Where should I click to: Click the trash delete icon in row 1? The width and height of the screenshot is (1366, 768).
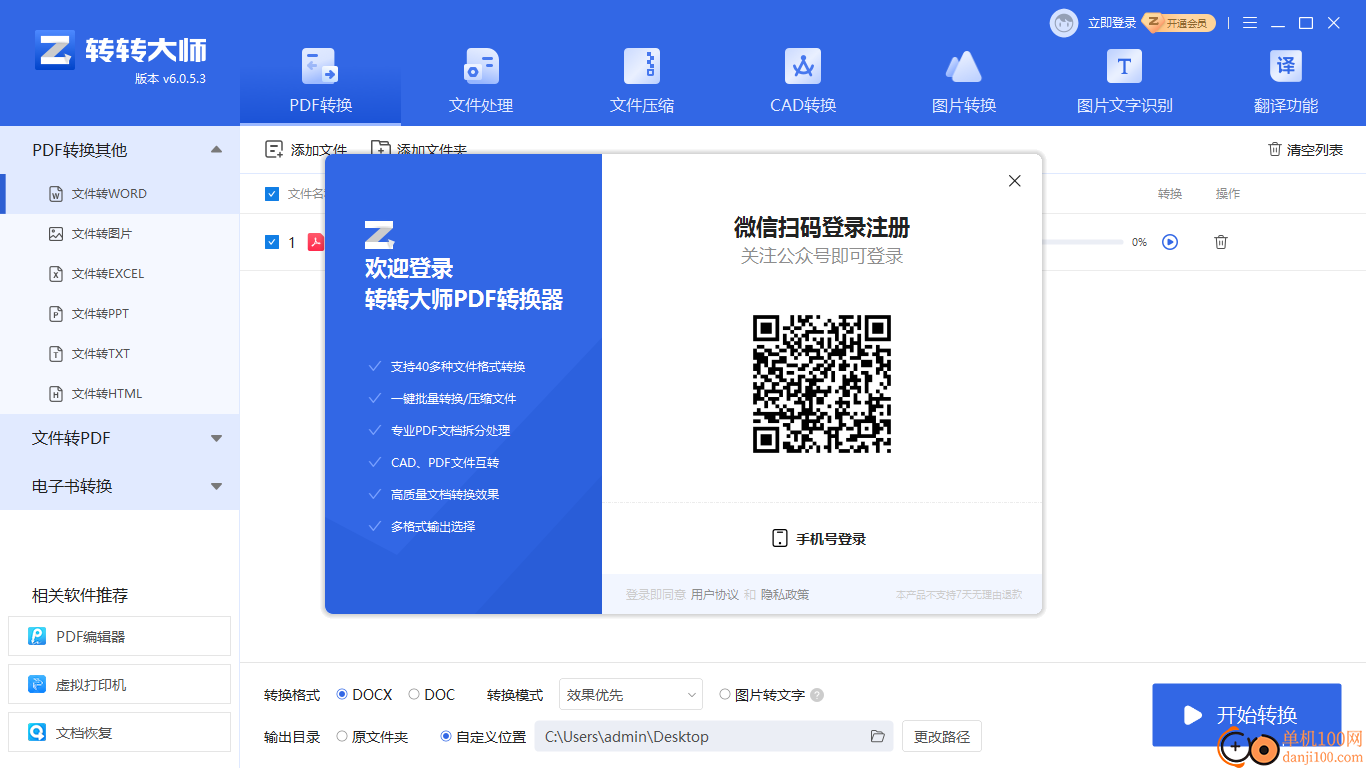(1221, 242)
